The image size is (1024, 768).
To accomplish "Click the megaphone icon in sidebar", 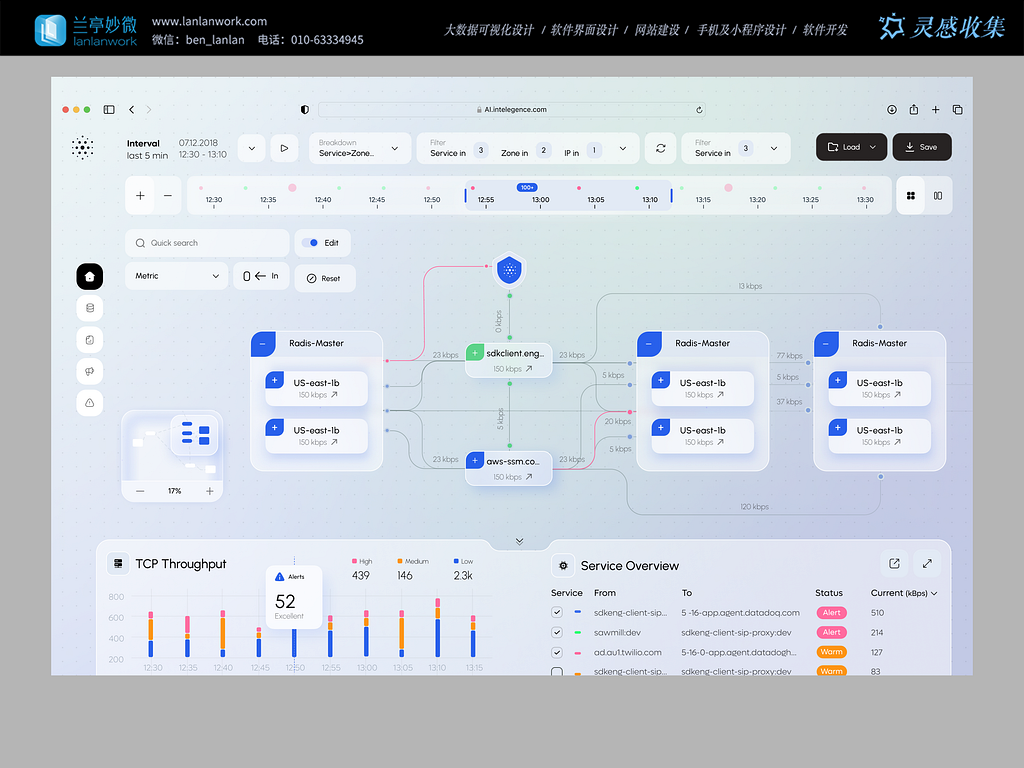I will (x=90, y=371).
